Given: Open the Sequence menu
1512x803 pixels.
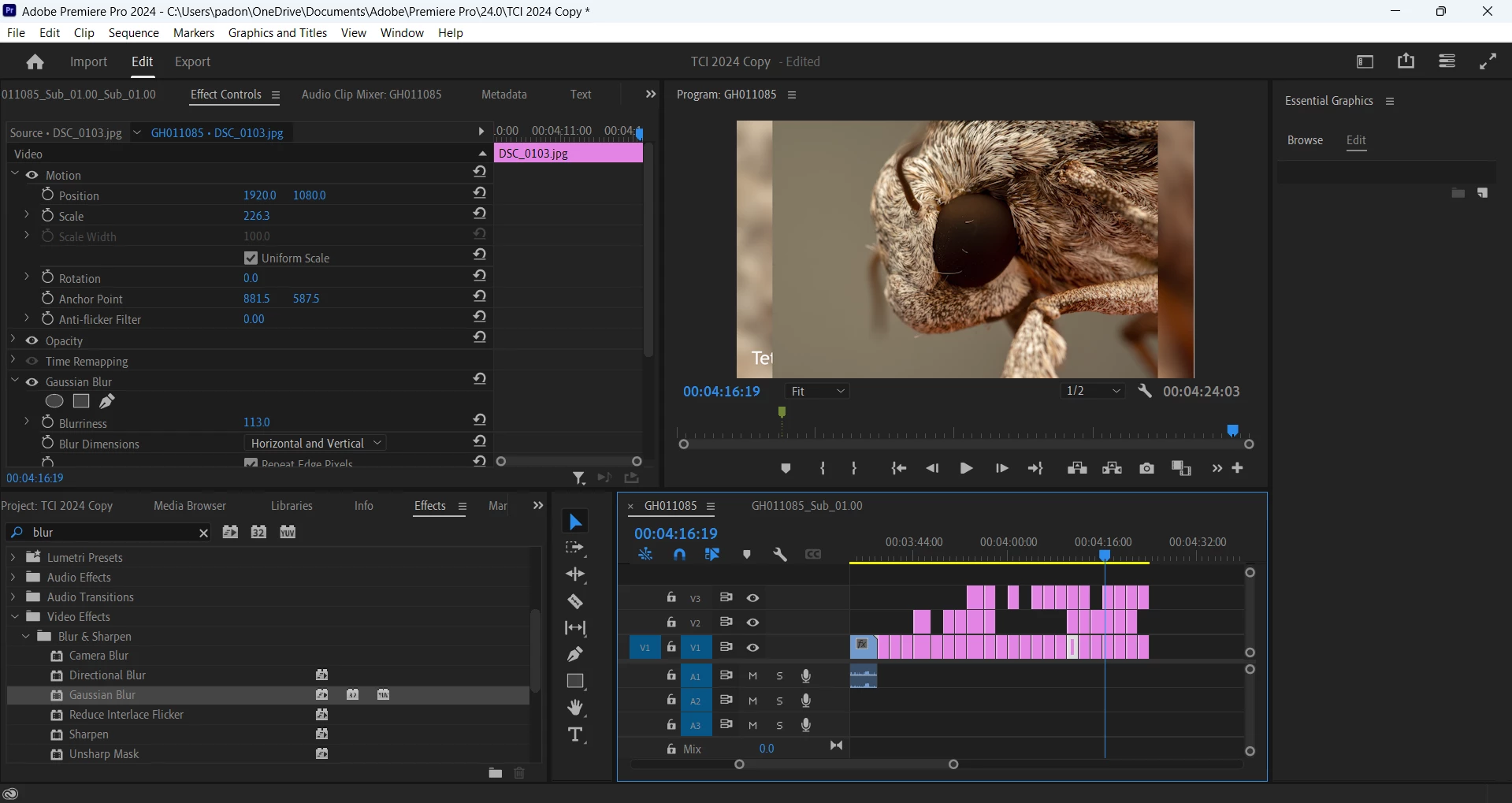Looking at the screenshot, I should pyautogui.click(x=133, y=33).
